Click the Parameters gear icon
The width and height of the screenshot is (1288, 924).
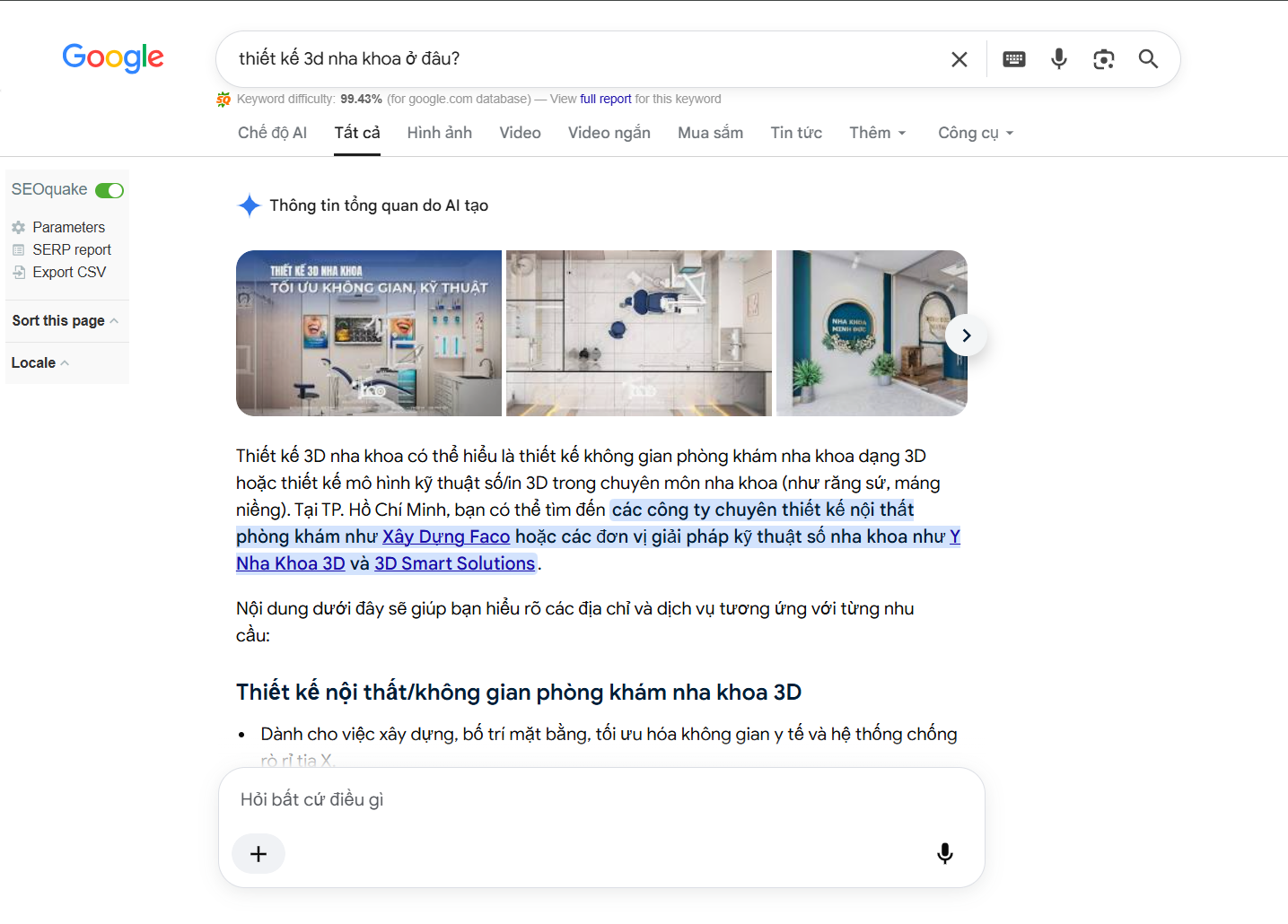19,228
